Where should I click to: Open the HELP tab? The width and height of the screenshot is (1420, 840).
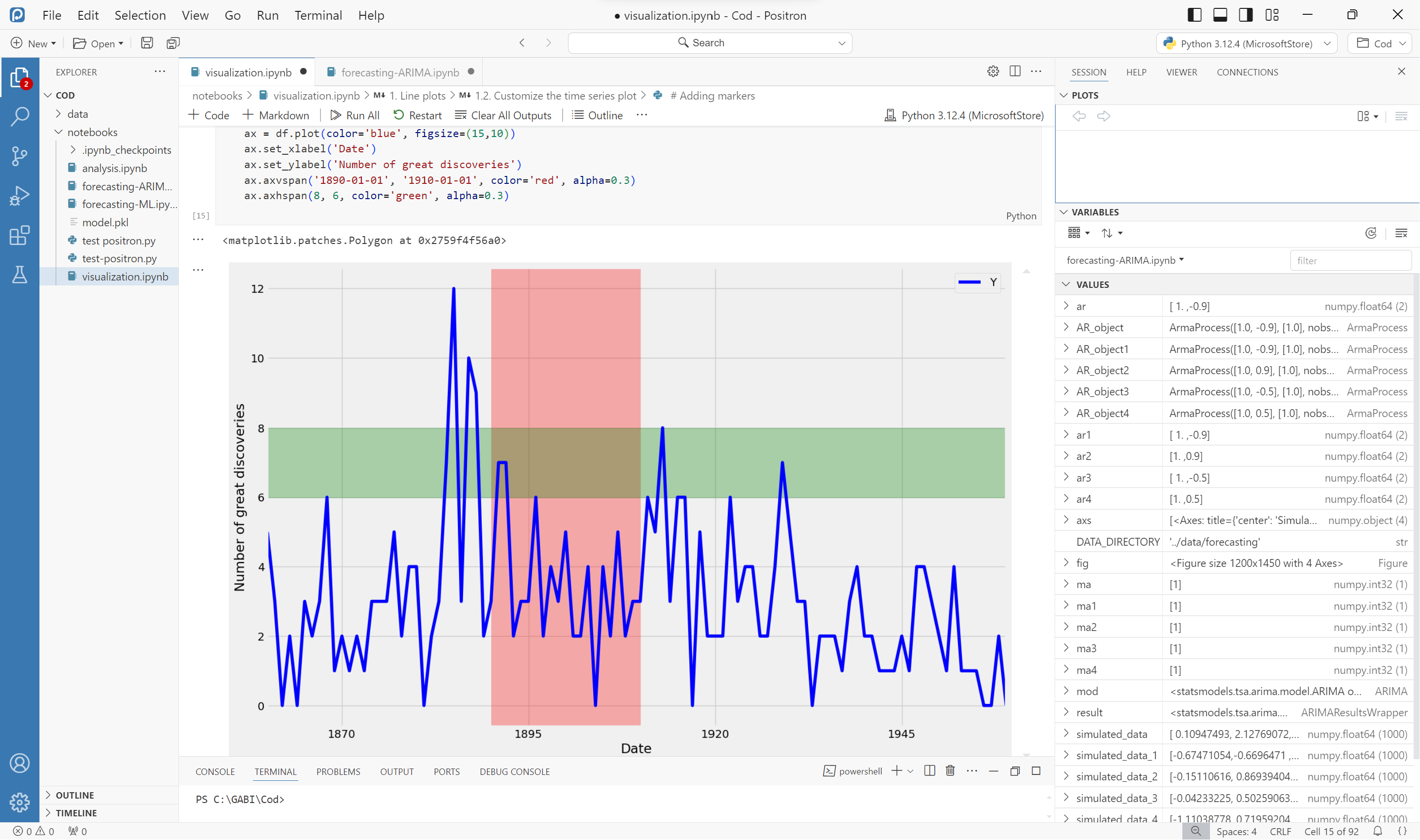tap(1136, 72)
